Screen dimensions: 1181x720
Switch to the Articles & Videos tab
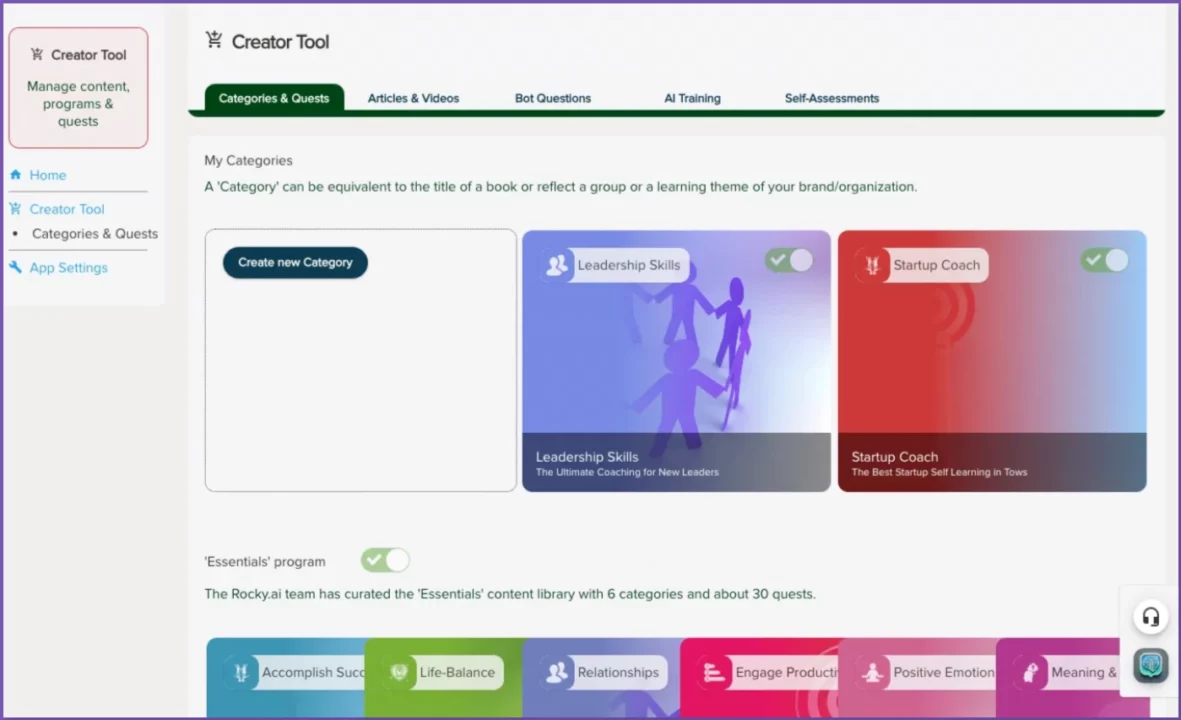[x=413, y=98]
